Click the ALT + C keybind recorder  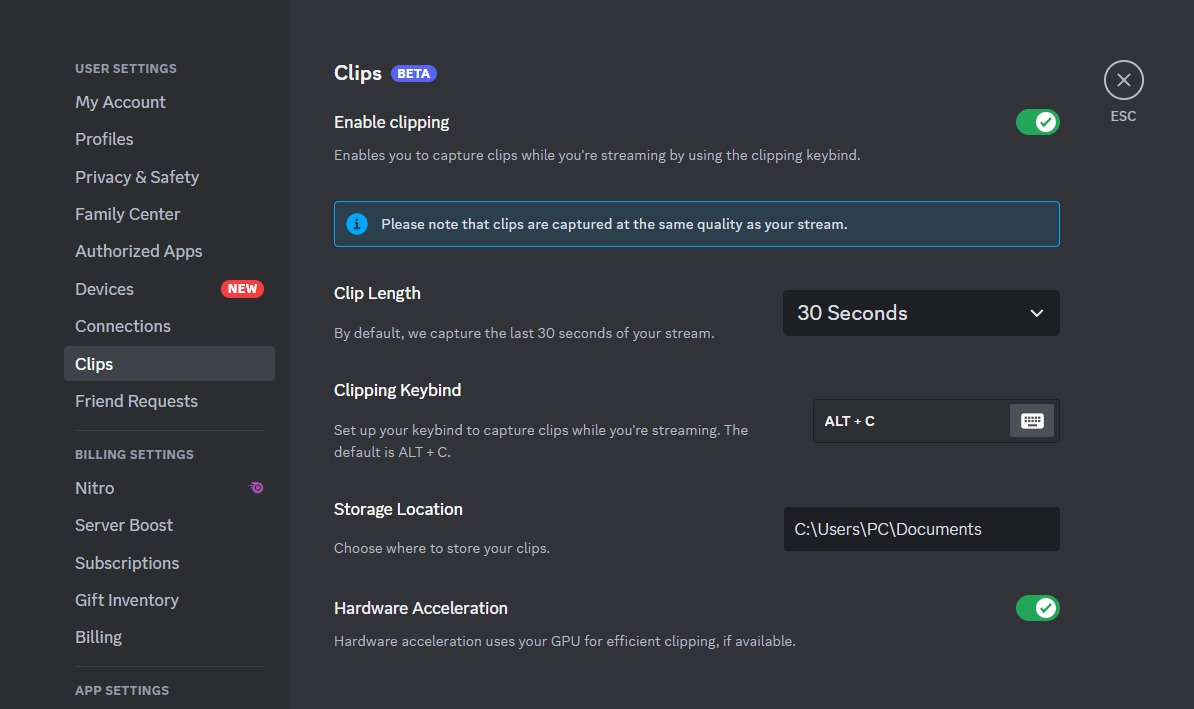coord(900,421)
